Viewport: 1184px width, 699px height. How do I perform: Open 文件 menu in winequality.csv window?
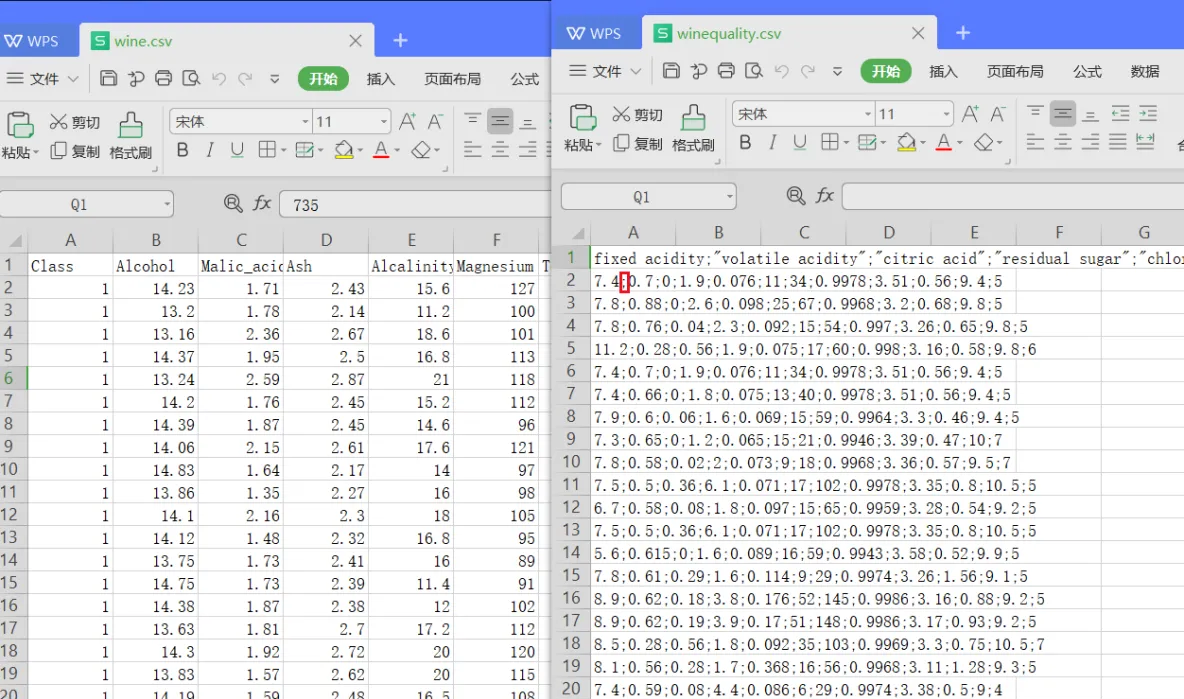605,71
